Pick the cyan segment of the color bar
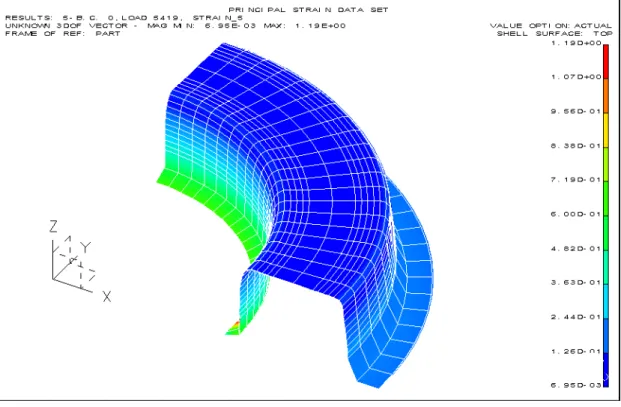621x407 pixels. 606,301
